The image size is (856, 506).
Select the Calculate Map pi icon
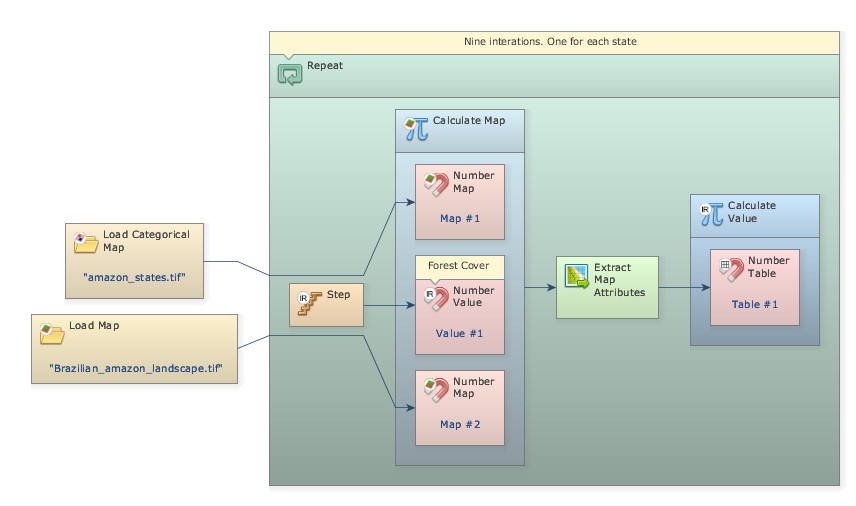(416, 128)
